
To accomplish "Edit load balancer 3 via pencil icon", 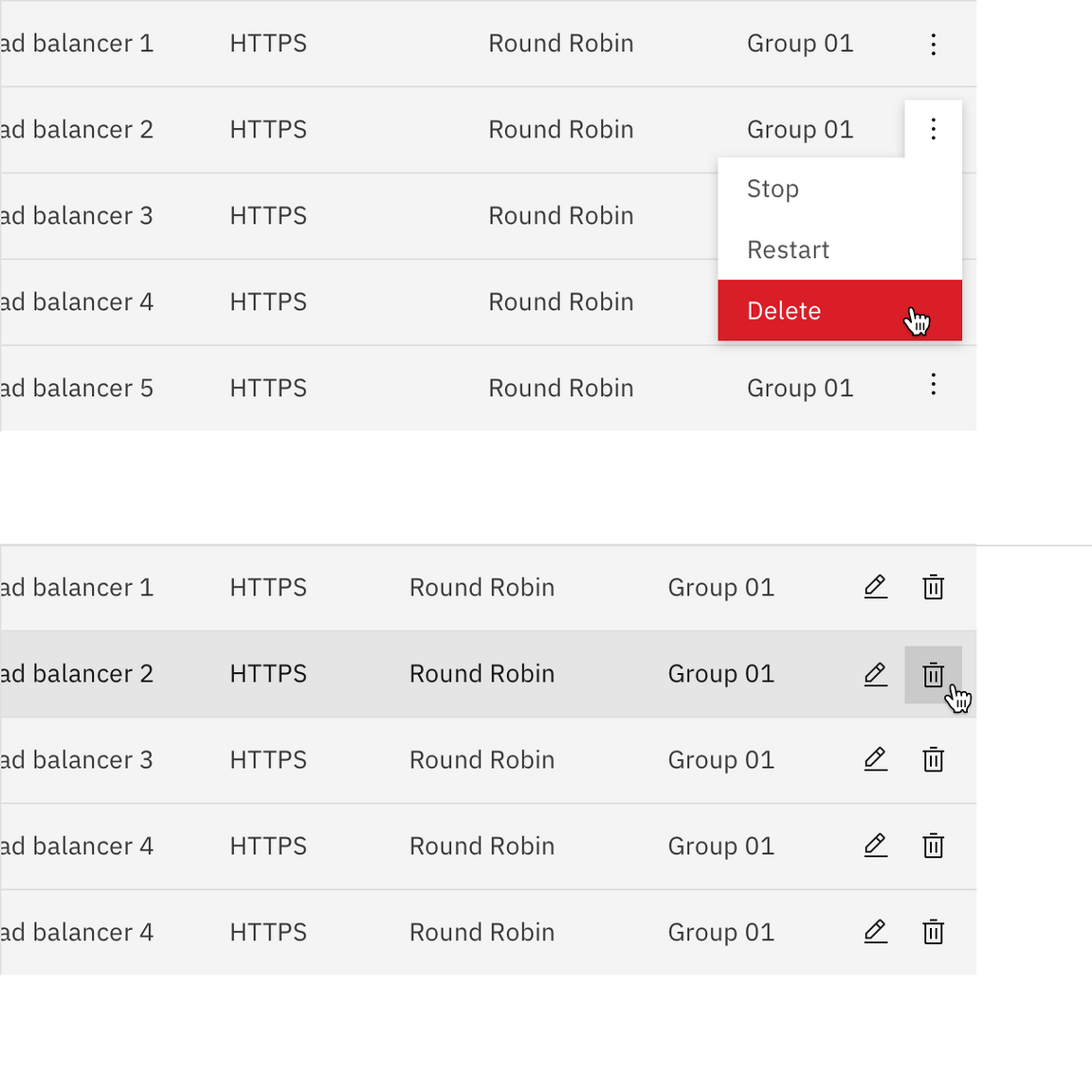I will point(876,760).
